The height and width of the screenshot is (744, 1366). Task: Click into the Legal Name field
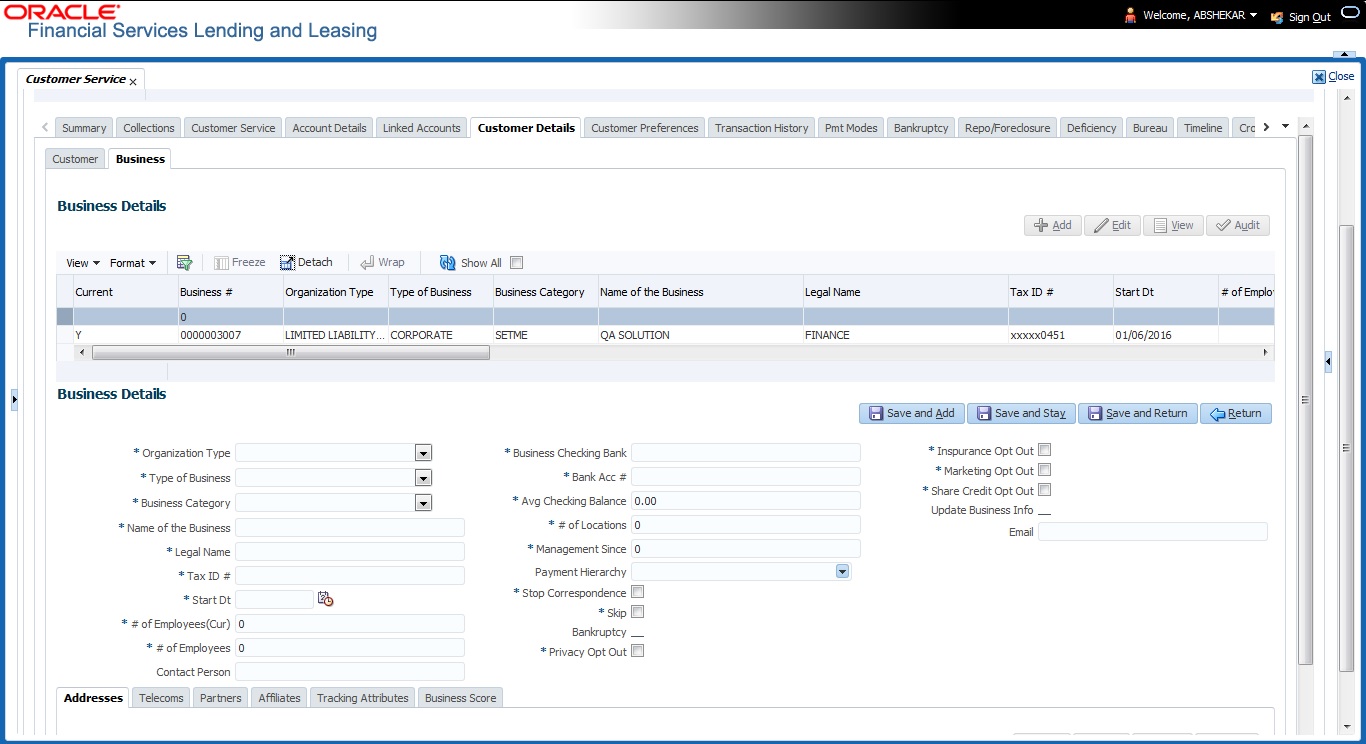[350, 552]
